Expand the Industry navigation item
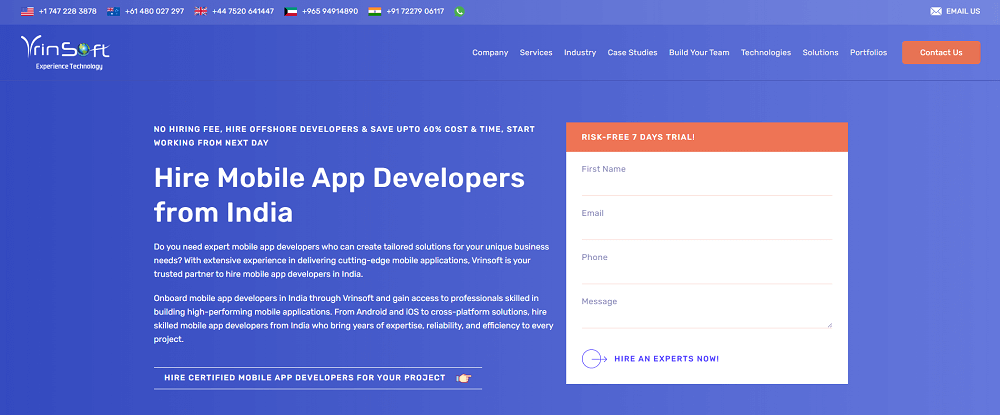 click(x=580, y=53)
